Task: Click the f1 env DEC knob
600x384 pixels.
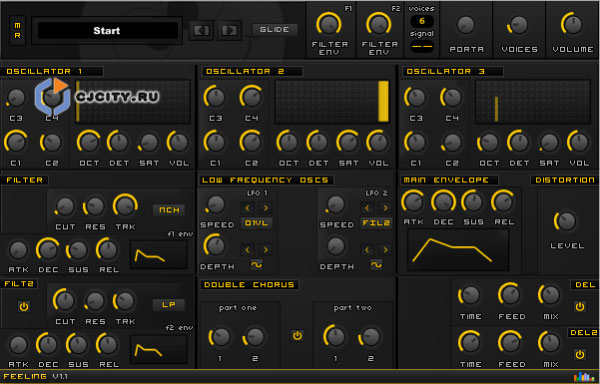Action: pos(48,249)
